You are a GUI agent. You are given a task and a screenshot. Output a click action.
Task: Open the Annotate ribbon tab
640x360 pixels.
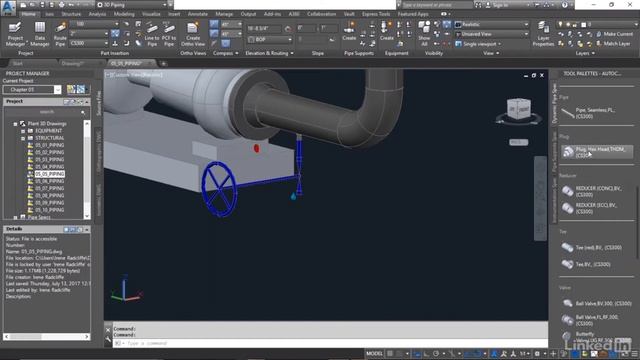click(x=198, y=14)
